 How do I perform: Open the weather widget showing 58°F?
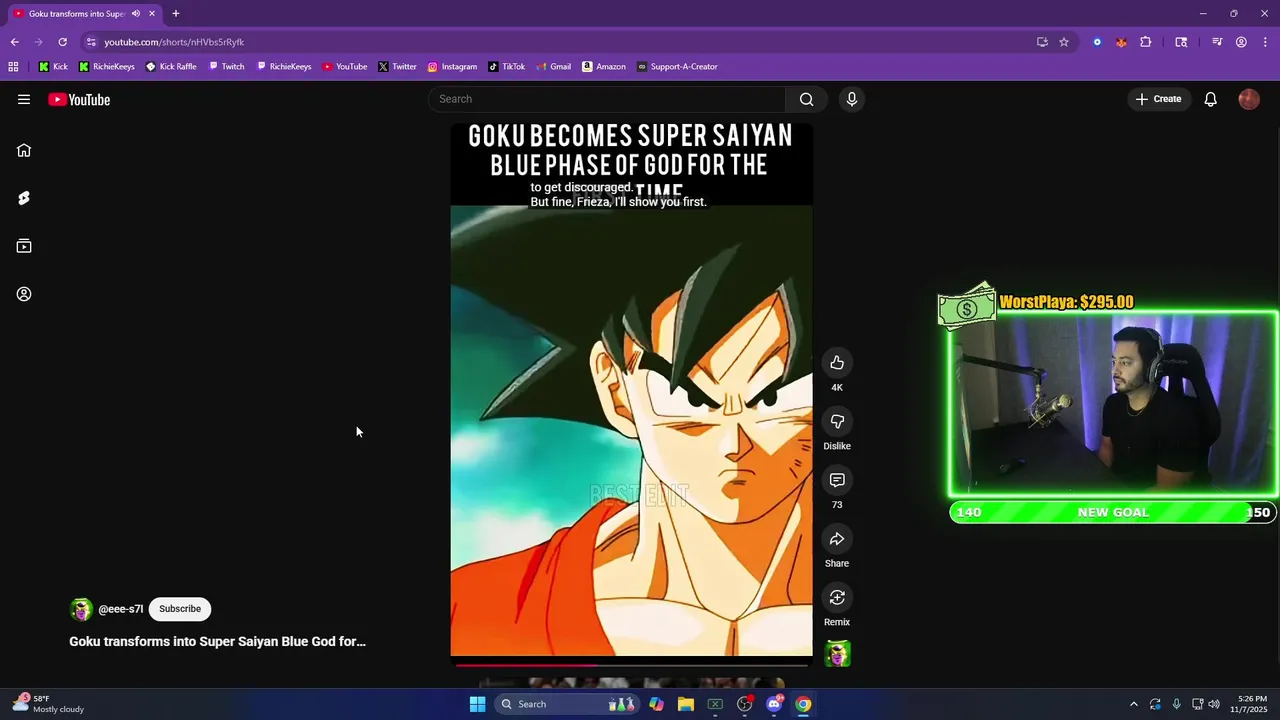tap(48, 704)
